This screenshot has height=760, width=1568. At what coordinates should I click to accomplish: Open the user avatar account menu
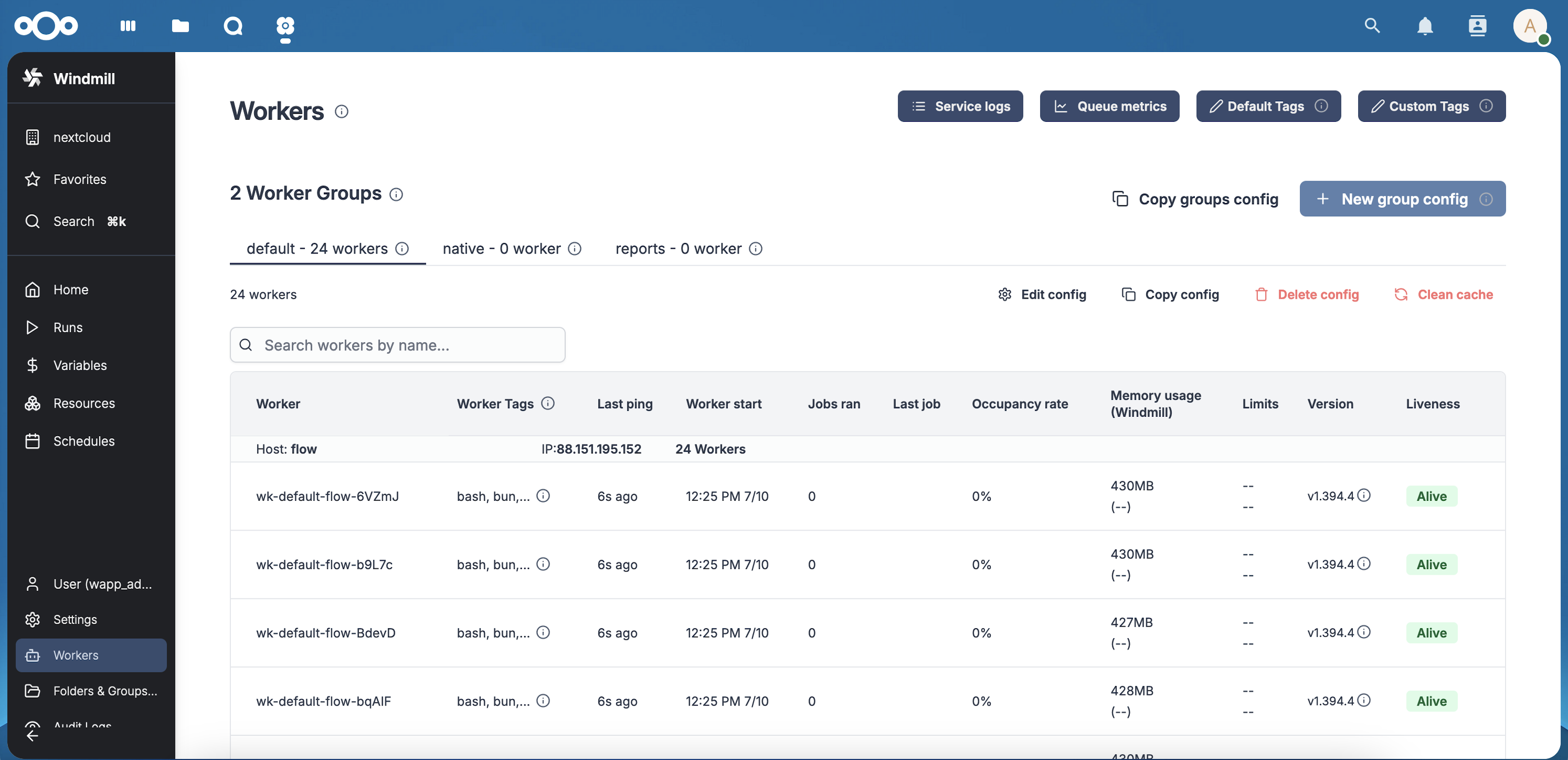1529,26
